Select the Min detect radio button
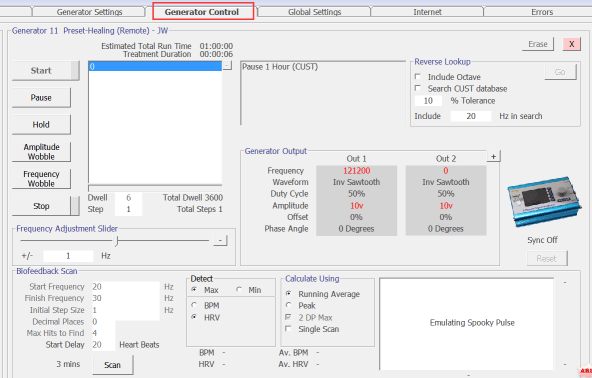Image resolution: width=592 pixels, height=378 pixels. [239, 290]
